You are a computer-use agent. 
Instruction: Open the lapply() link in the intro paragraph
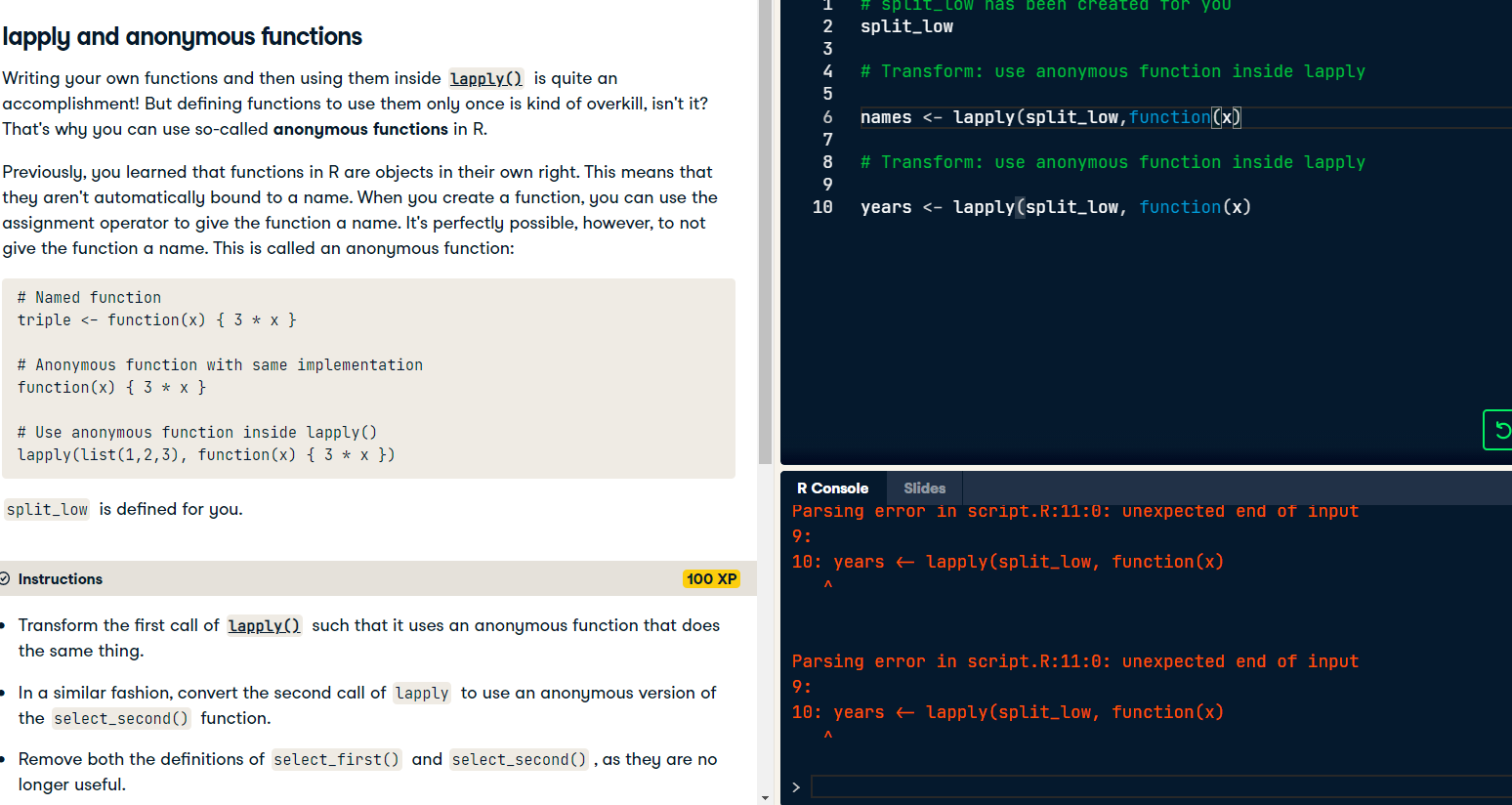pos(486,78)
